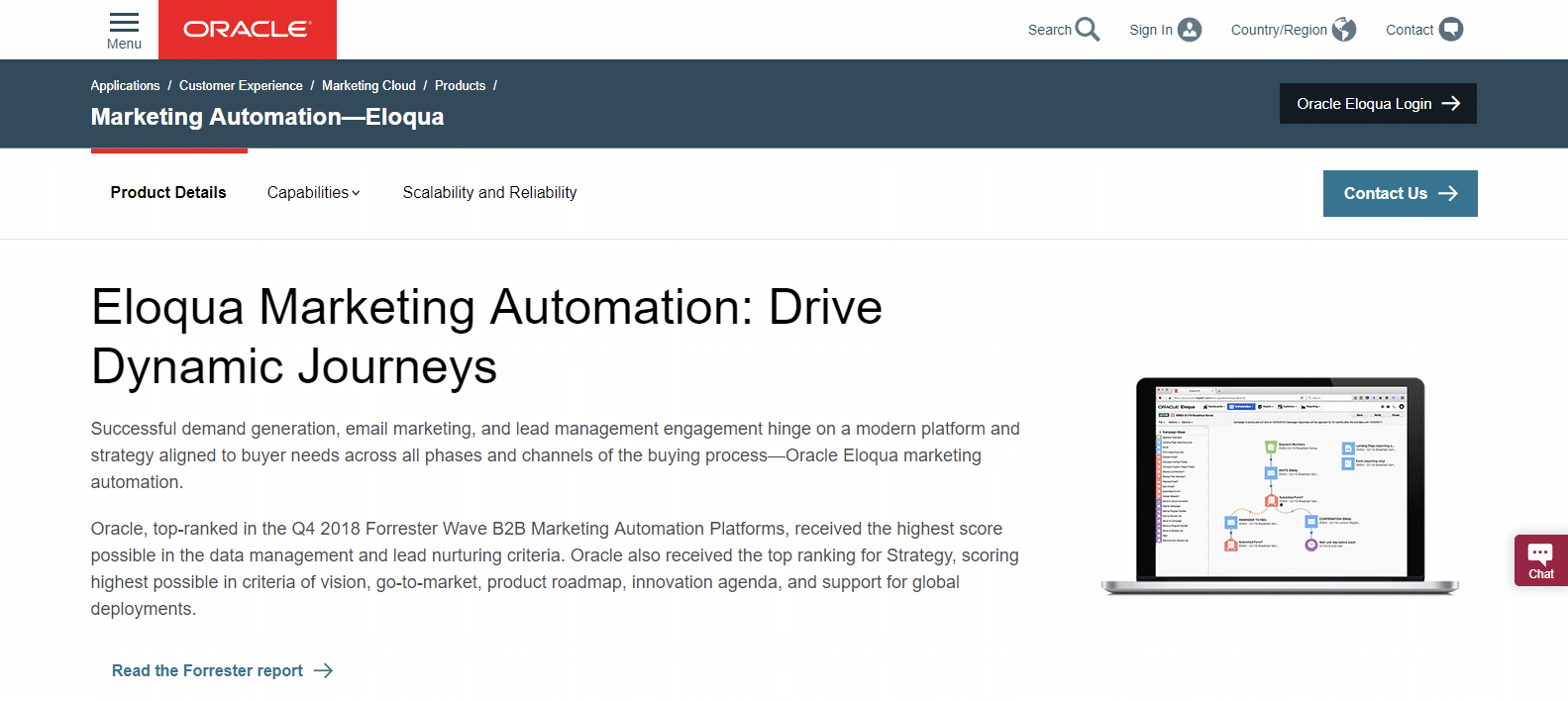Click the Marketing Automation—Eloqua page title
Screen dimensions: 1568x701
point(267,117)
